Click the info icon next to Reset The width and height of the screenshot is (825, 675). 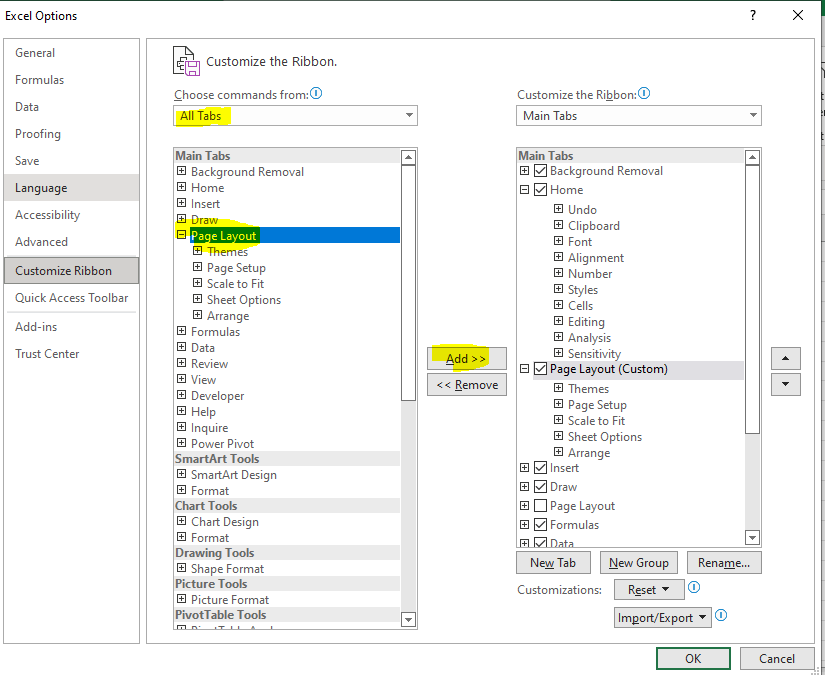[694, 587]
